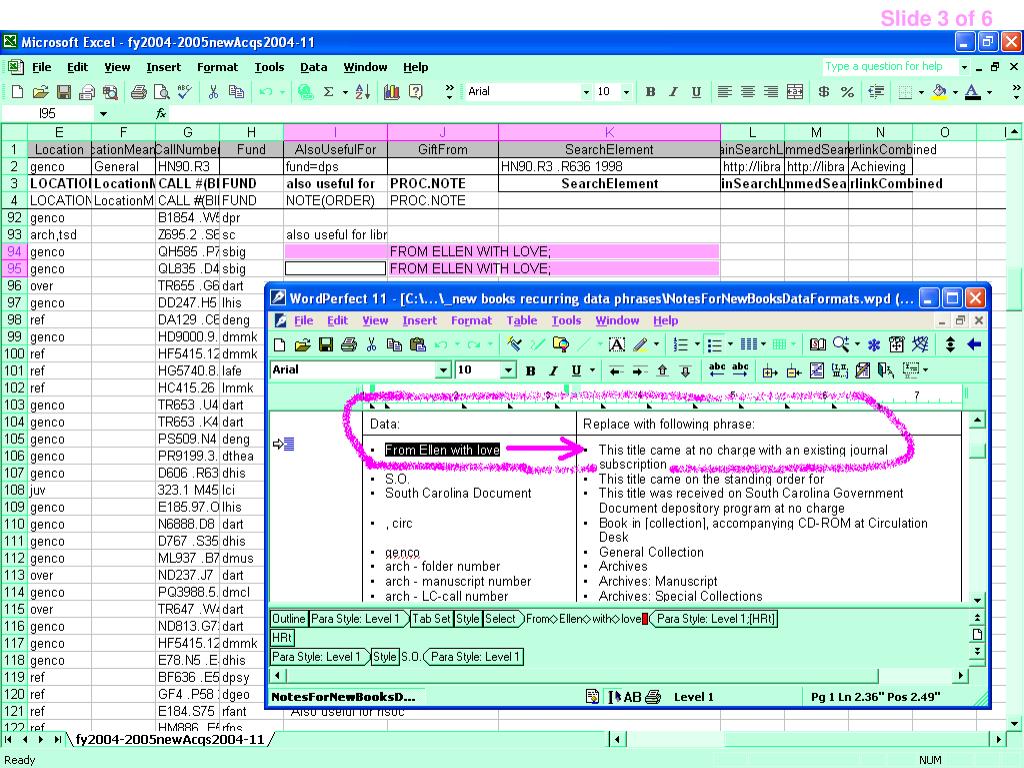Click Excel's AutoSum sigma icon
Image resolution: width=1024 pixels, height=768 pixels.
pyautogui.click(x=328, y=92)
